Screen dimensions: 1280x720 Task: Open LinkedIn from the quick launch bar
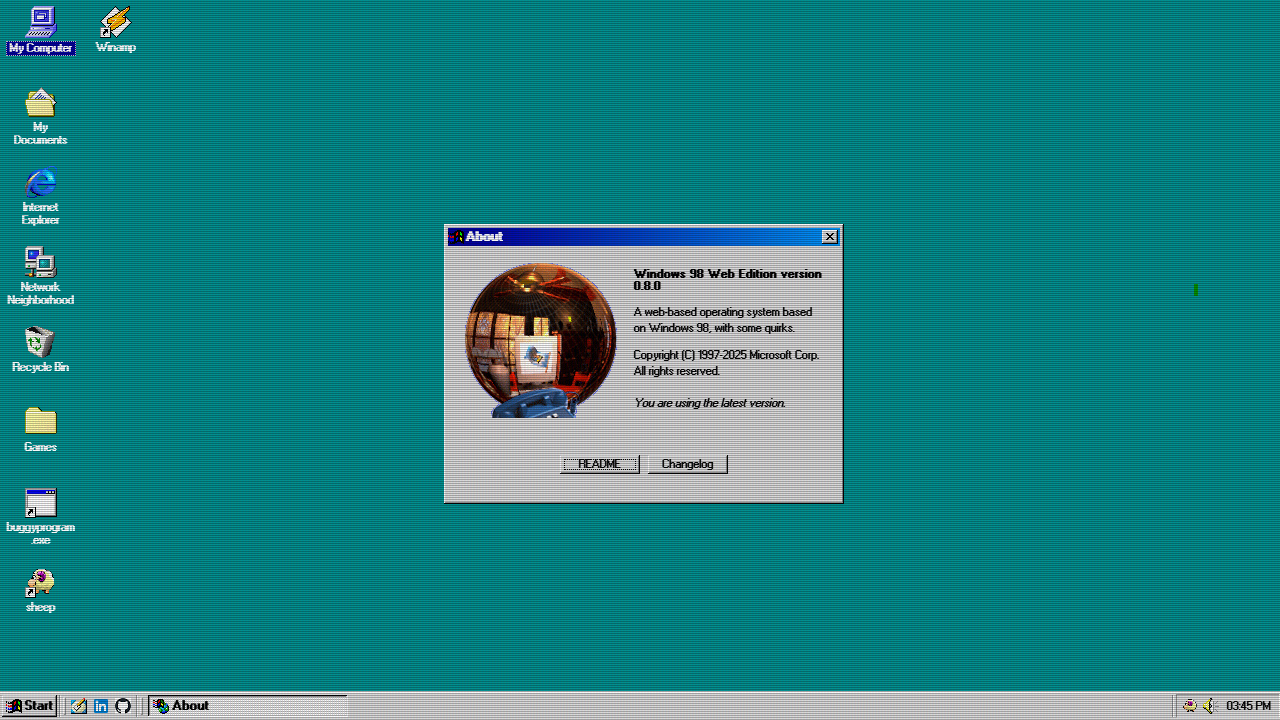[x=100, y=705]
